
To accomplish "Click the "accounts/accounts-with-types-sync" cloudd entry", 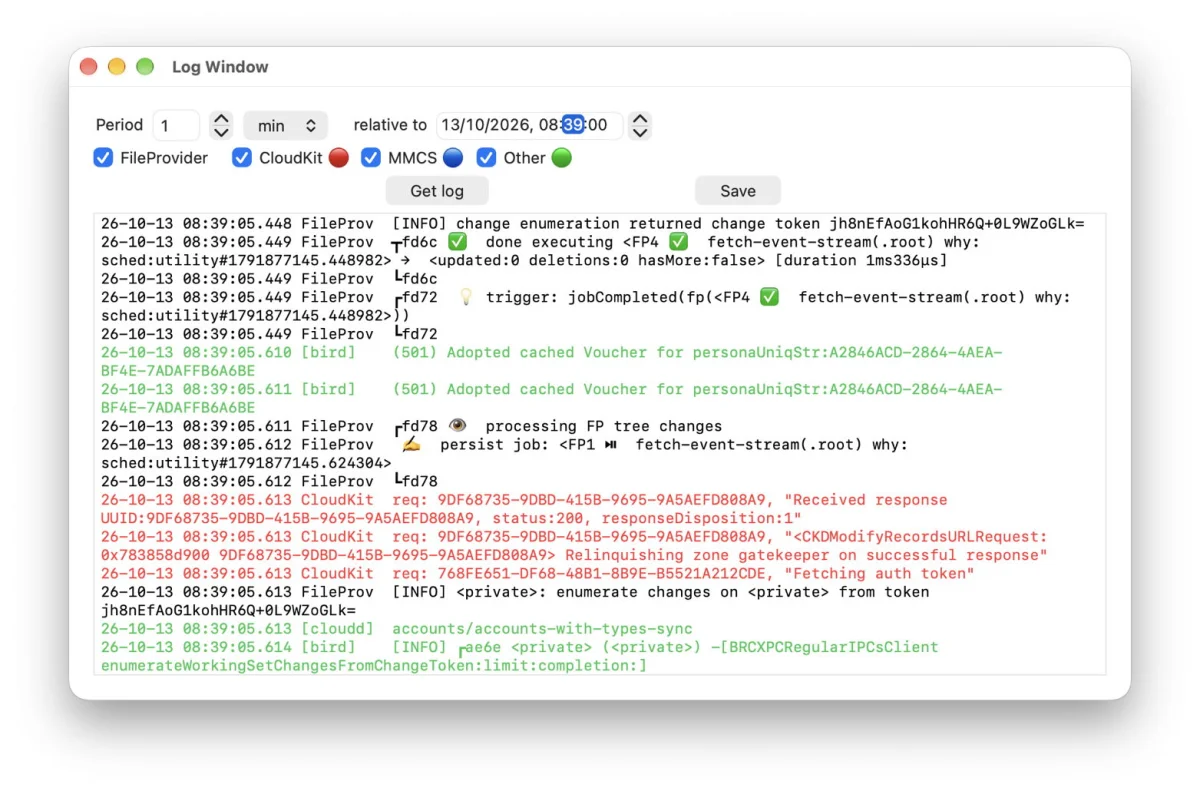I will click(x=542, y=628).
